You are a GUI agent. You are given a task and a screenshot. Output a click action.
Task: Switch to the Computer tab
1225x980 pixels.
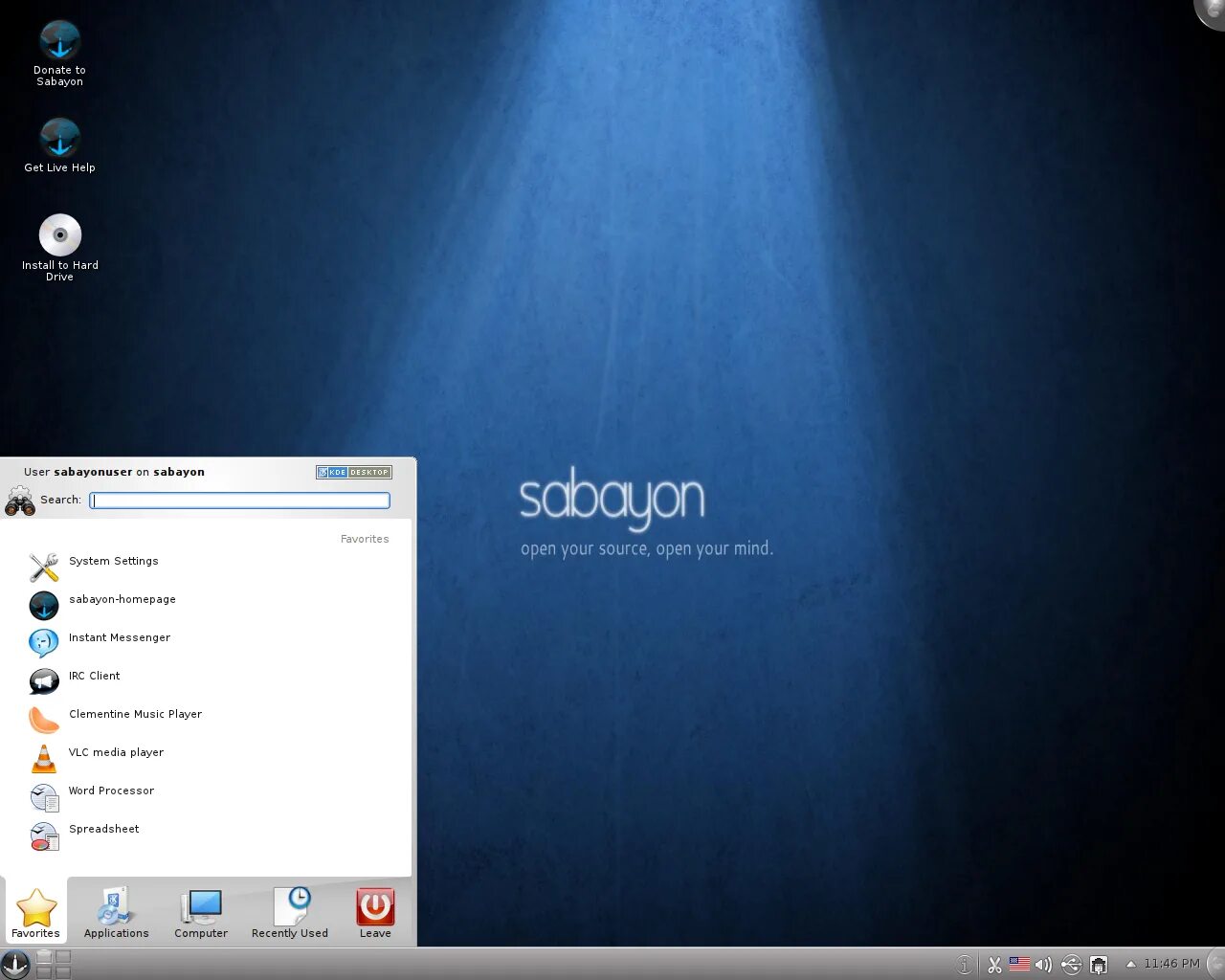tap(201, 913)
